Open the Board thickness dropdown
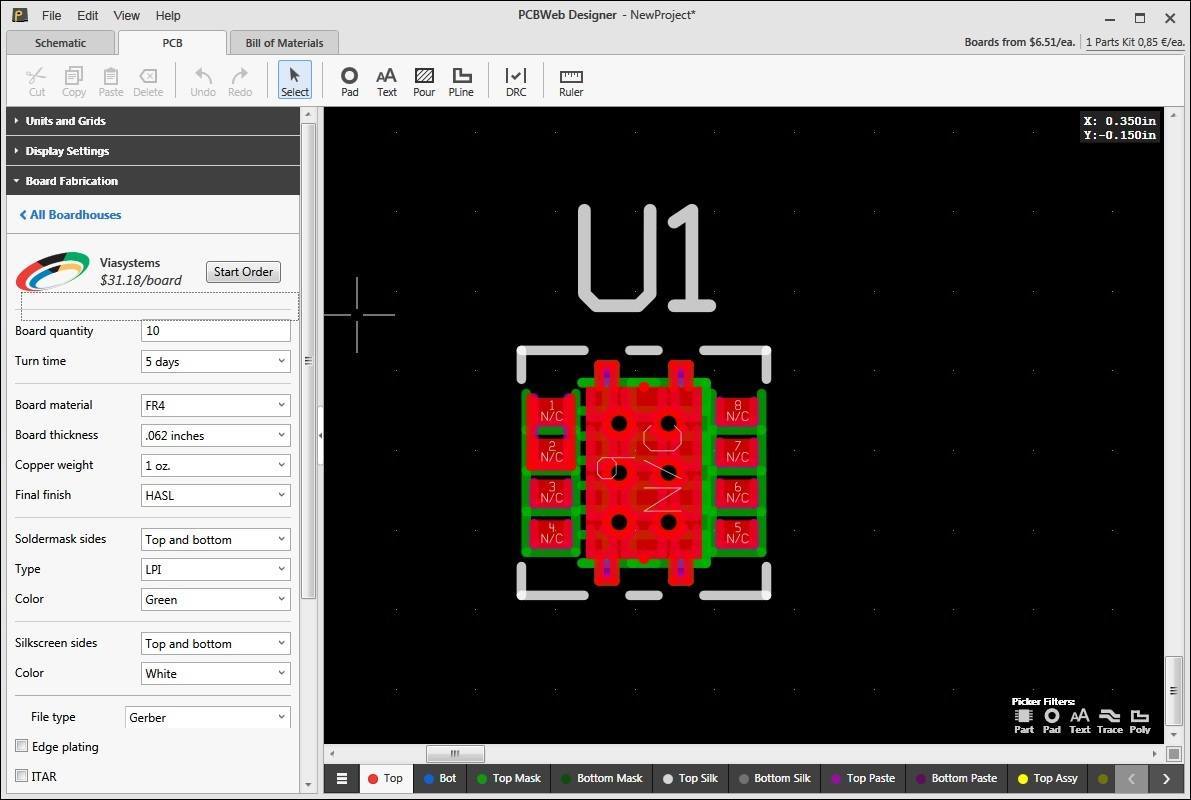This screenshot has width=1191, height=800. tap(216, 435)
